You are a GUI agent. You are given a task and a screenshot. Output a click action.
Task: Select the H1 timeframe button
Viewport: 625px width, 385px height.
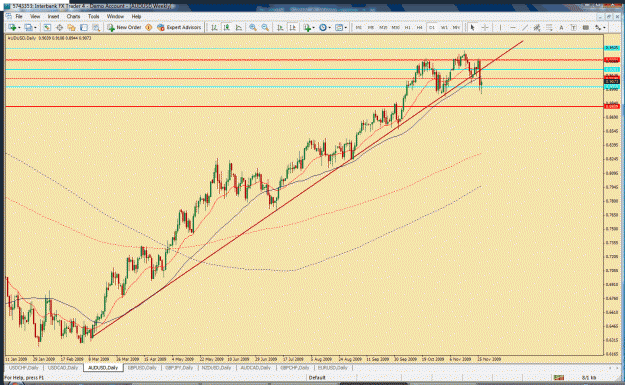coord(407,28)
